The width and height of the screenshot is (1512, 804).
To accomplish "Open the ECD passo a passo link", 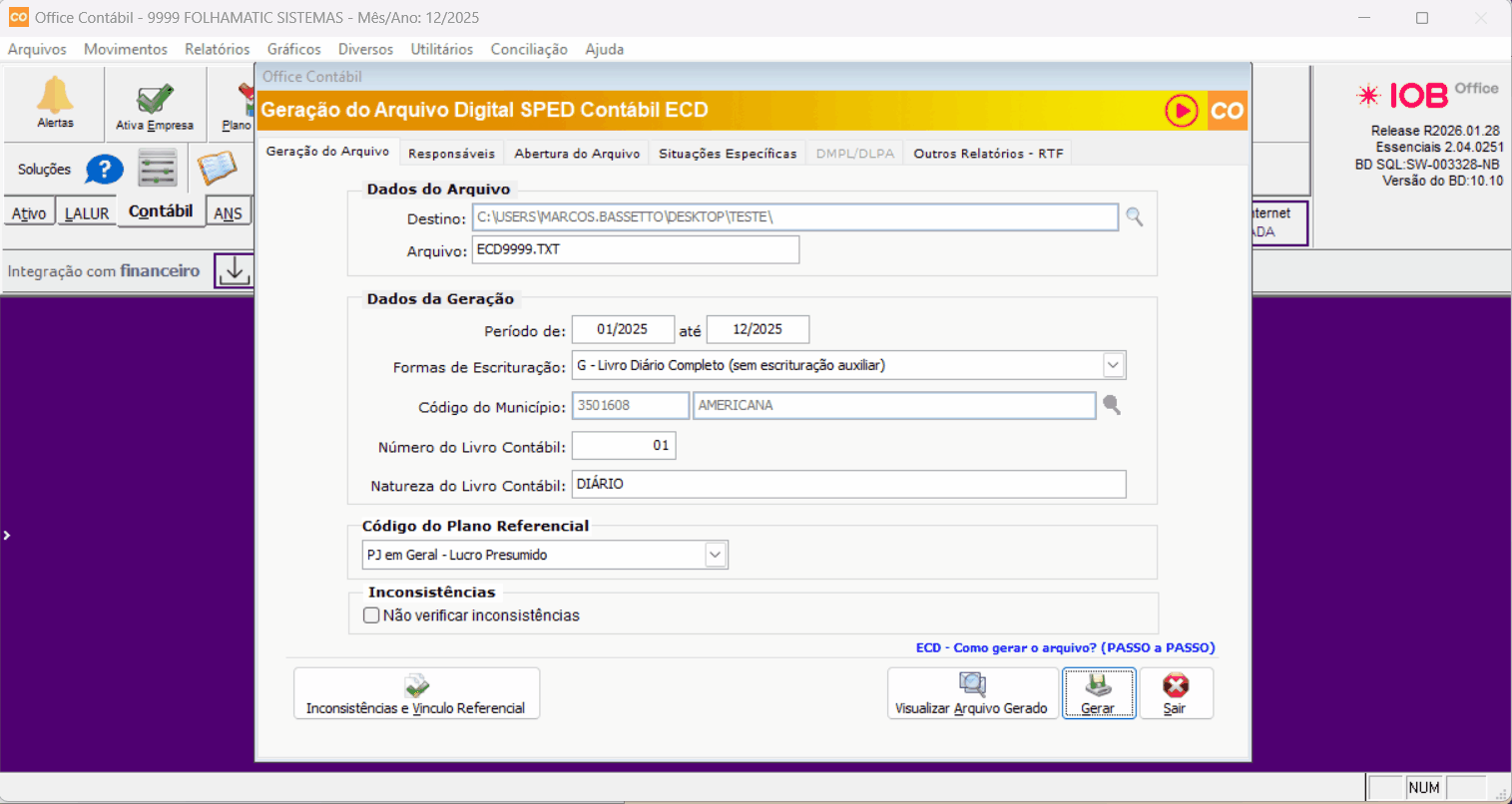I will point(1065,647).
